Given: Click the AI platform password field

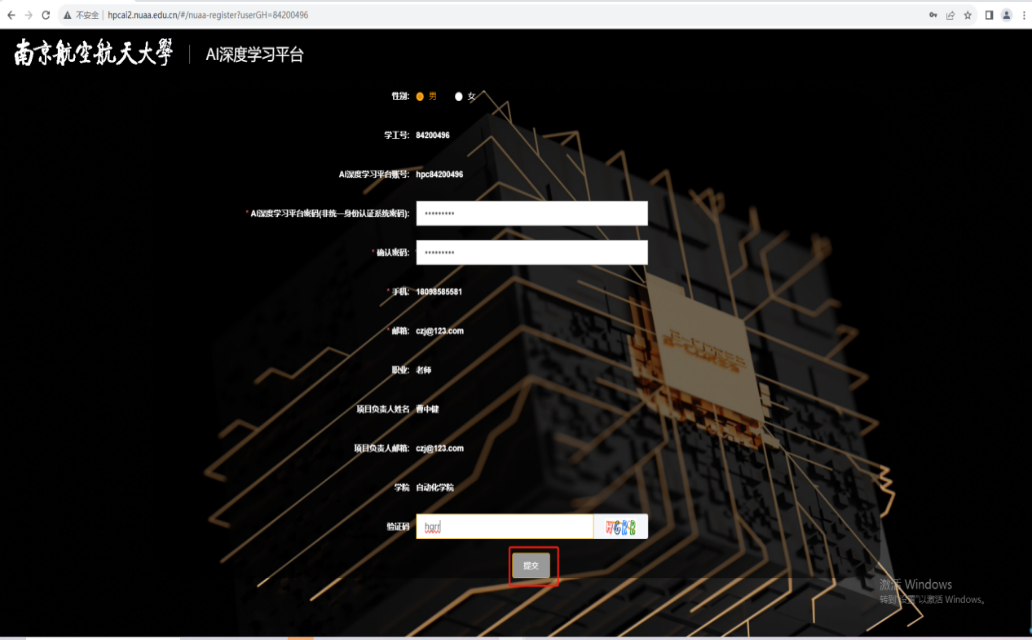Looking at the screenshot, I should tap(531, 213).
